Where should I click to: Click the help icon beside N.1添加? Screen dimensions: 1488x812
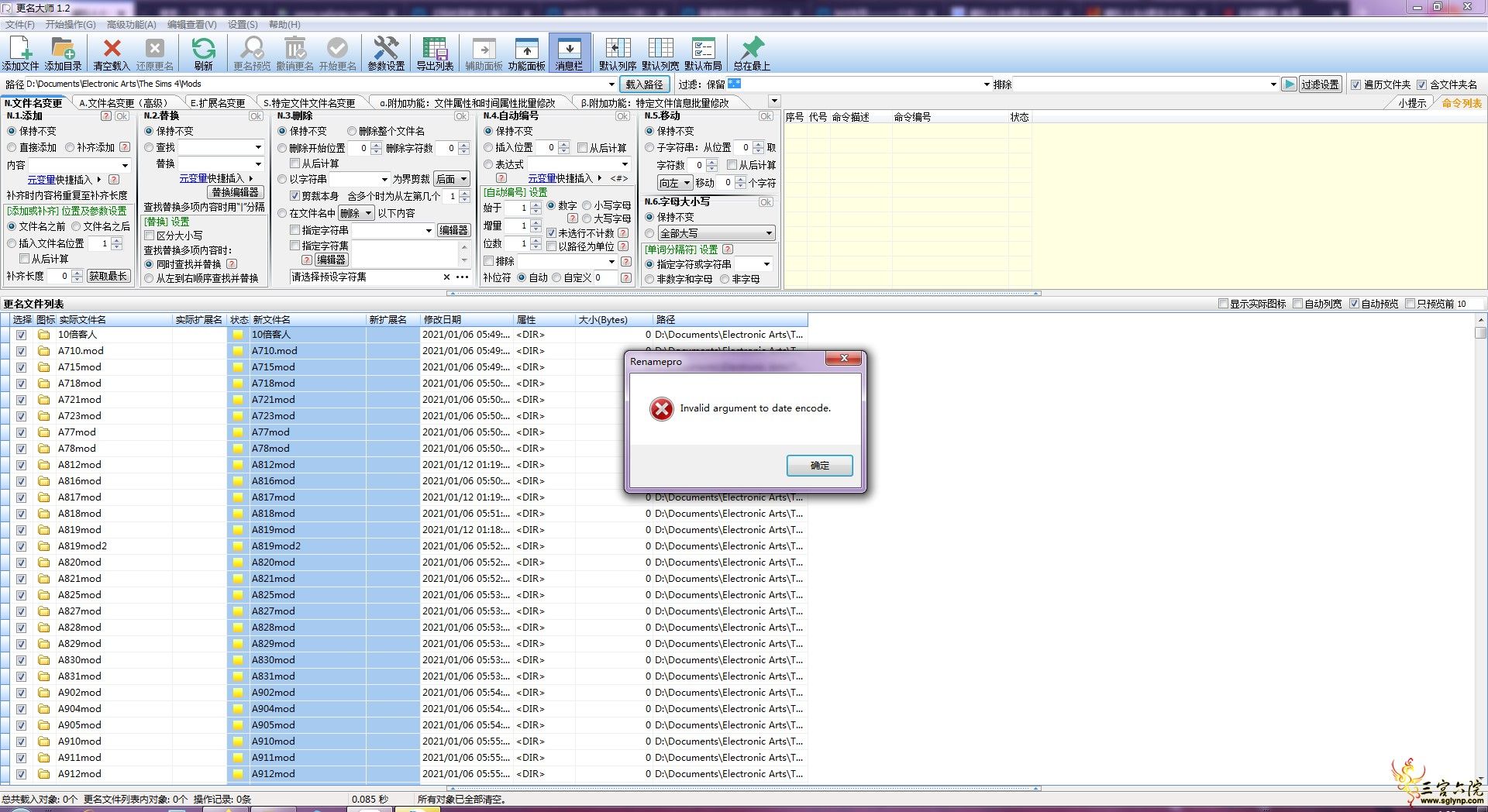pos(106,116)
